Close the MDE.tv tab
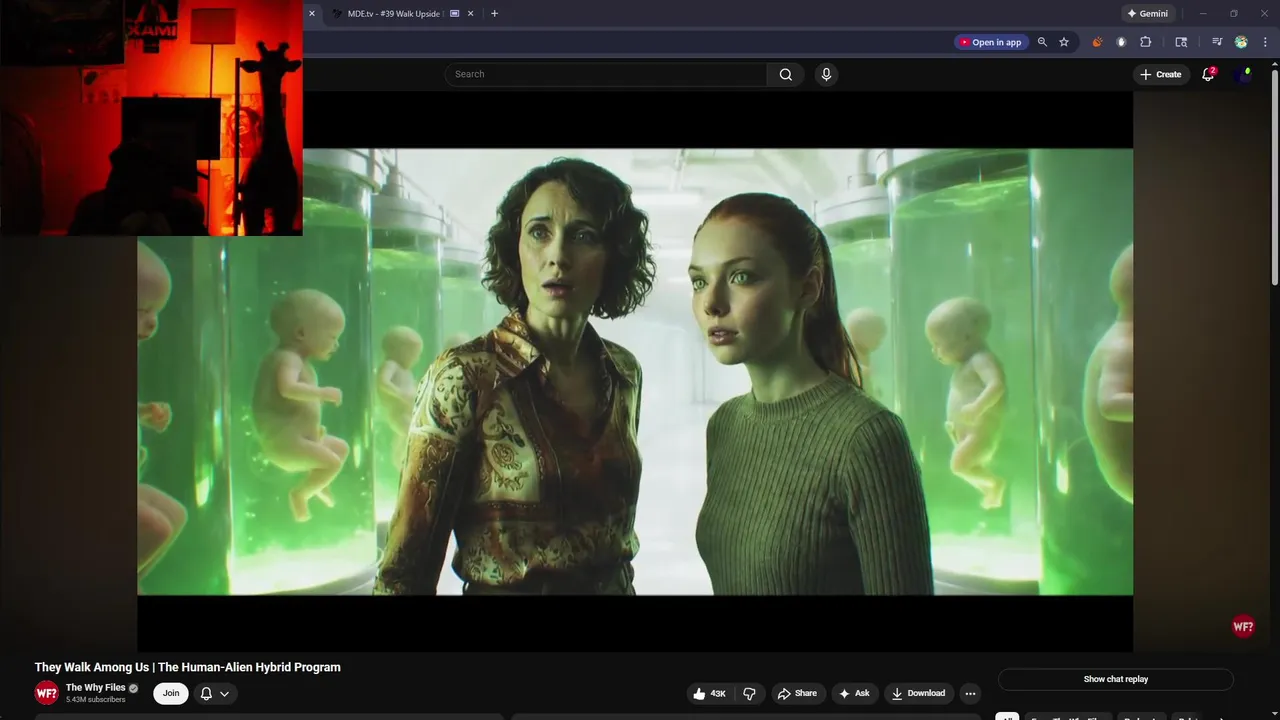 pyautogui.click(x=470, y=14)
